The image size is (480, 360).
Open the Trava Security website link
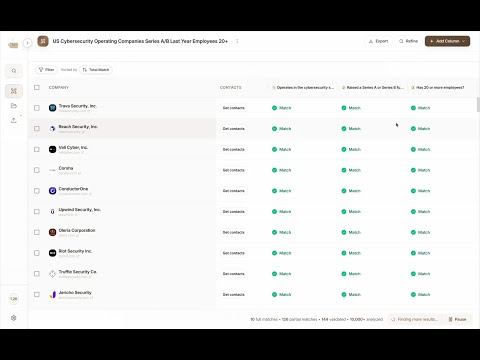click(x=74, y=111)
